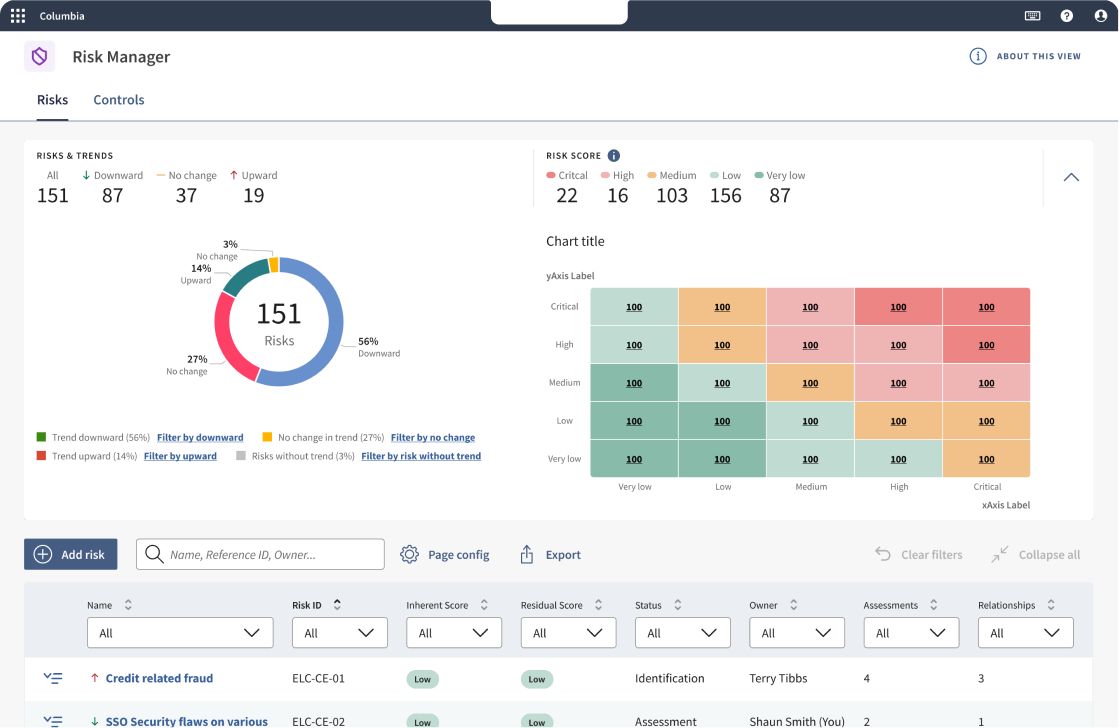
Task: Open the app launcher grid icon
Action: (x=18, y=16)
